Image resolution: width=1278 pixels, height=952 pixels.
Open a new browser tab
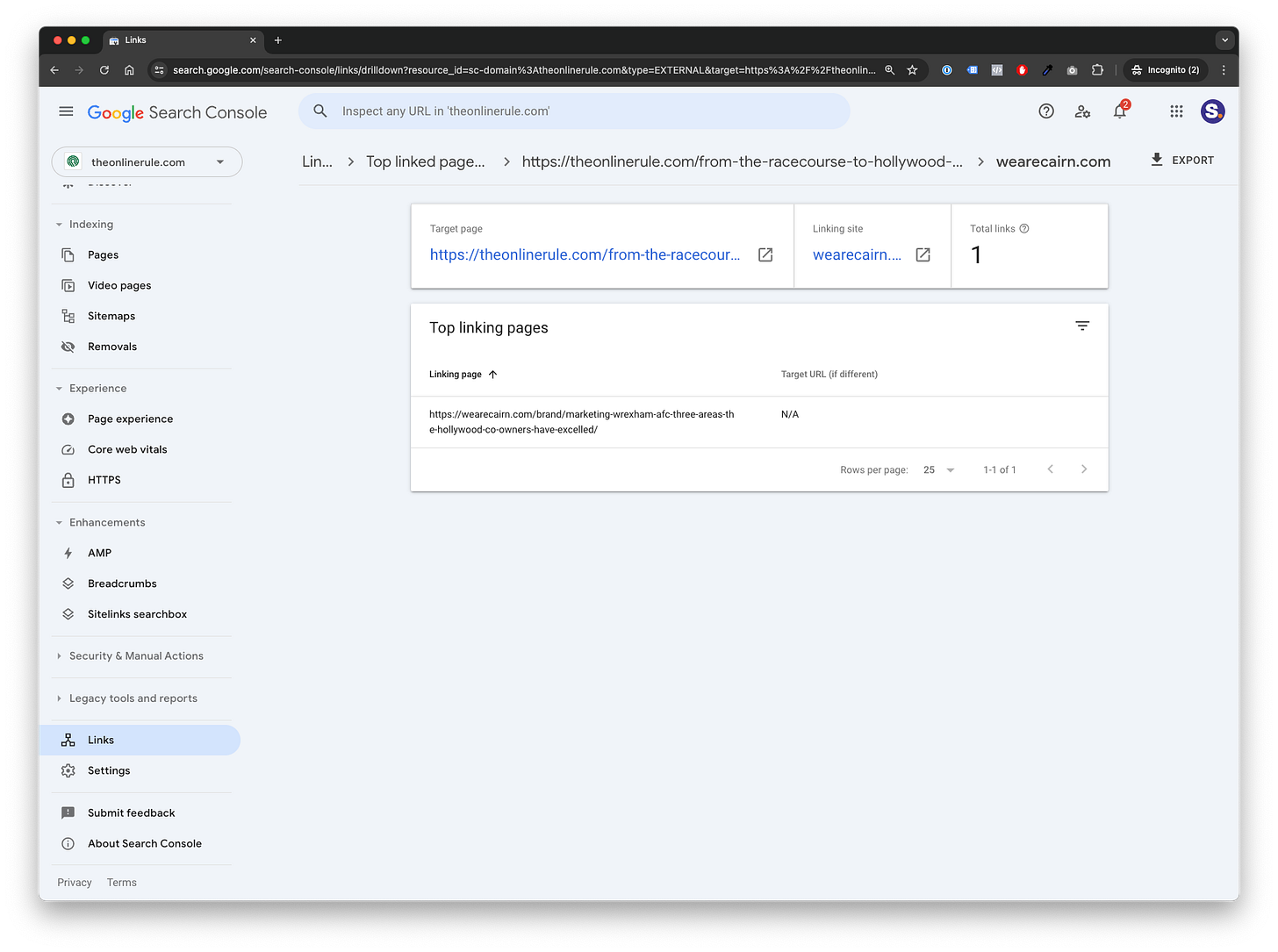pyautogui.click(x=278, y=40)
